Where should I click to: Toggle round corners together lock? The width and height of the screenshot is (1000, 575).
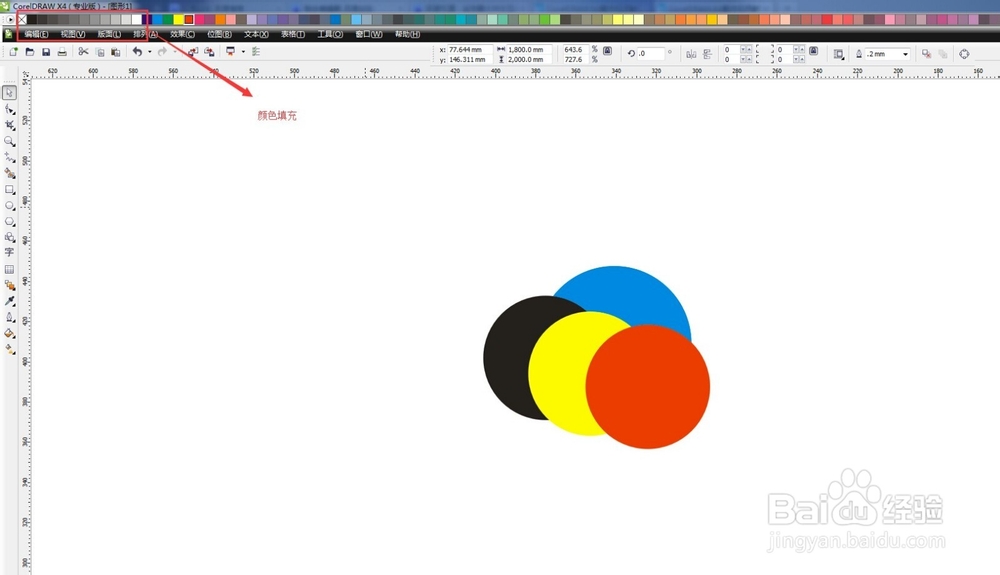click(x=813, y=50)
